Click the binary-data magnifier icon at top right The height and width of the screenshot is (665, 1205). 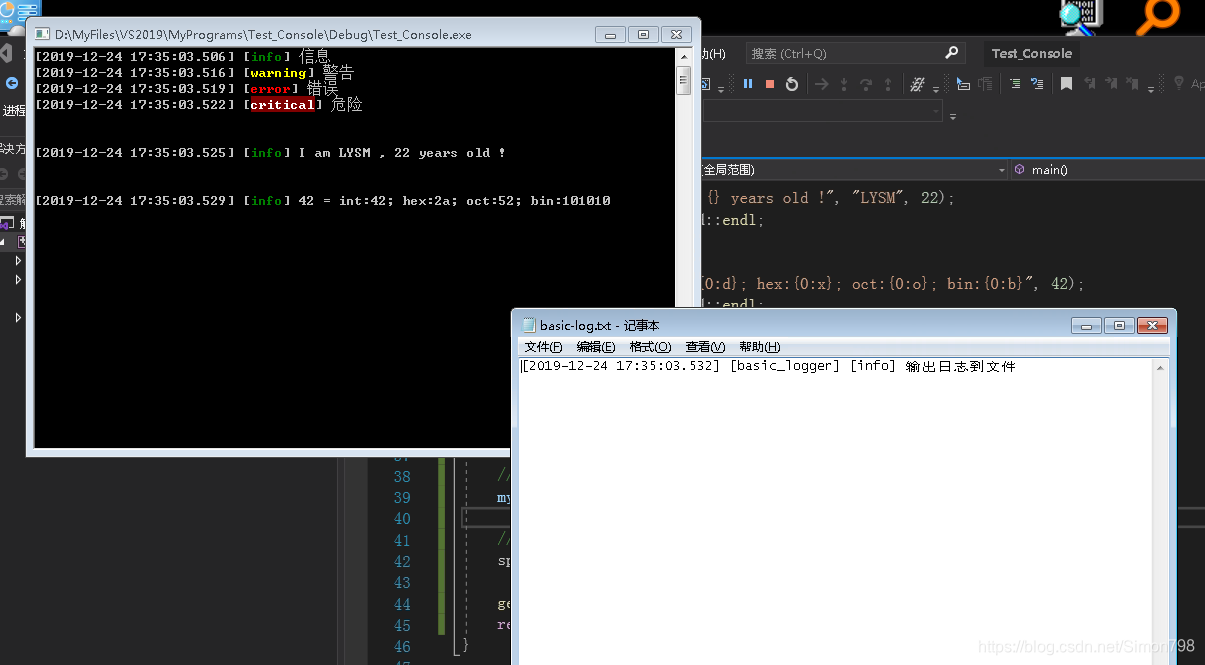[x=1082, y=16]
